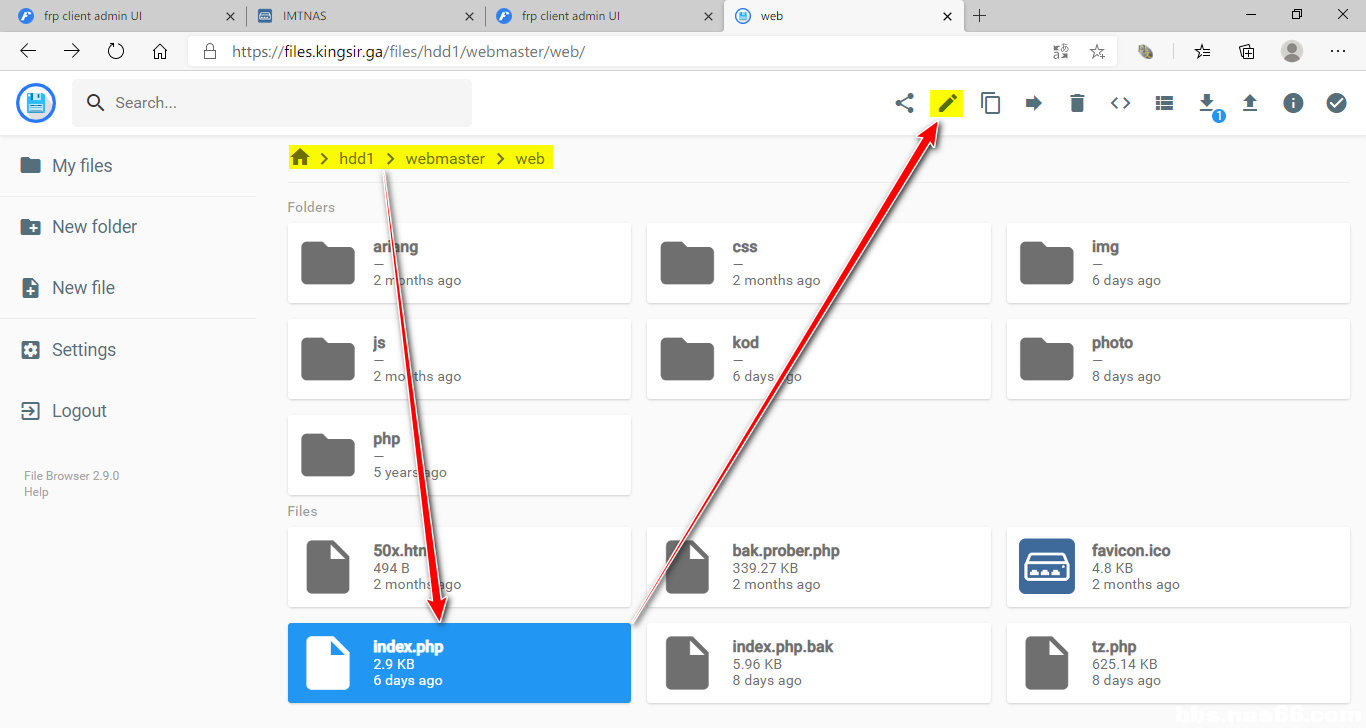
Task: Click the browser Refresh button
Action: pyautogui.click(x=116, y=51)
